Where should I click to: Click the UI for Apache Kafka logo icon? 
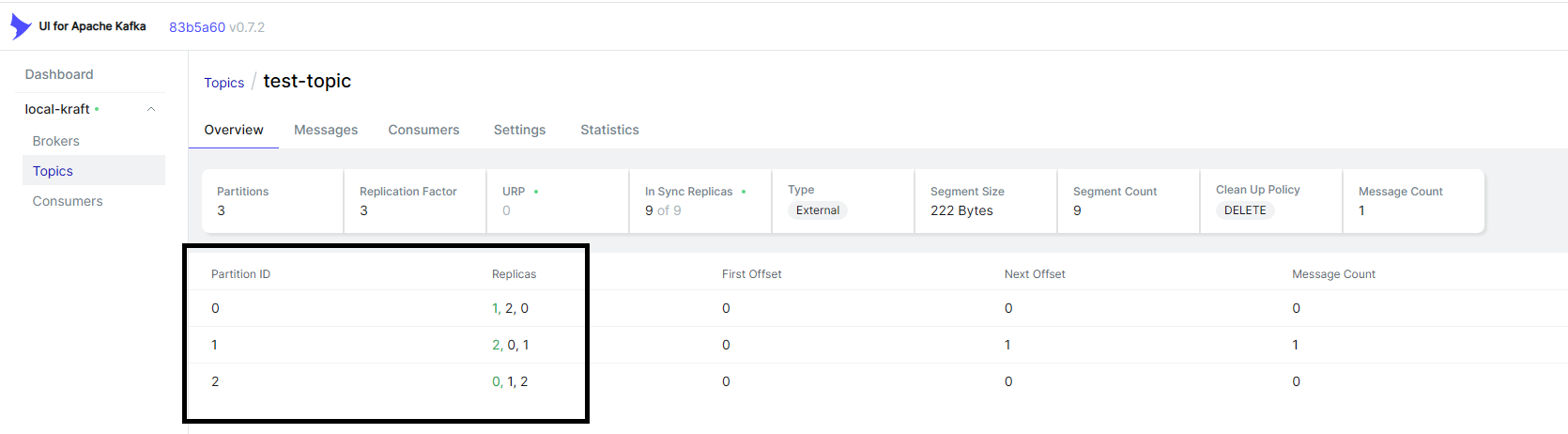(x=20, y=26)
